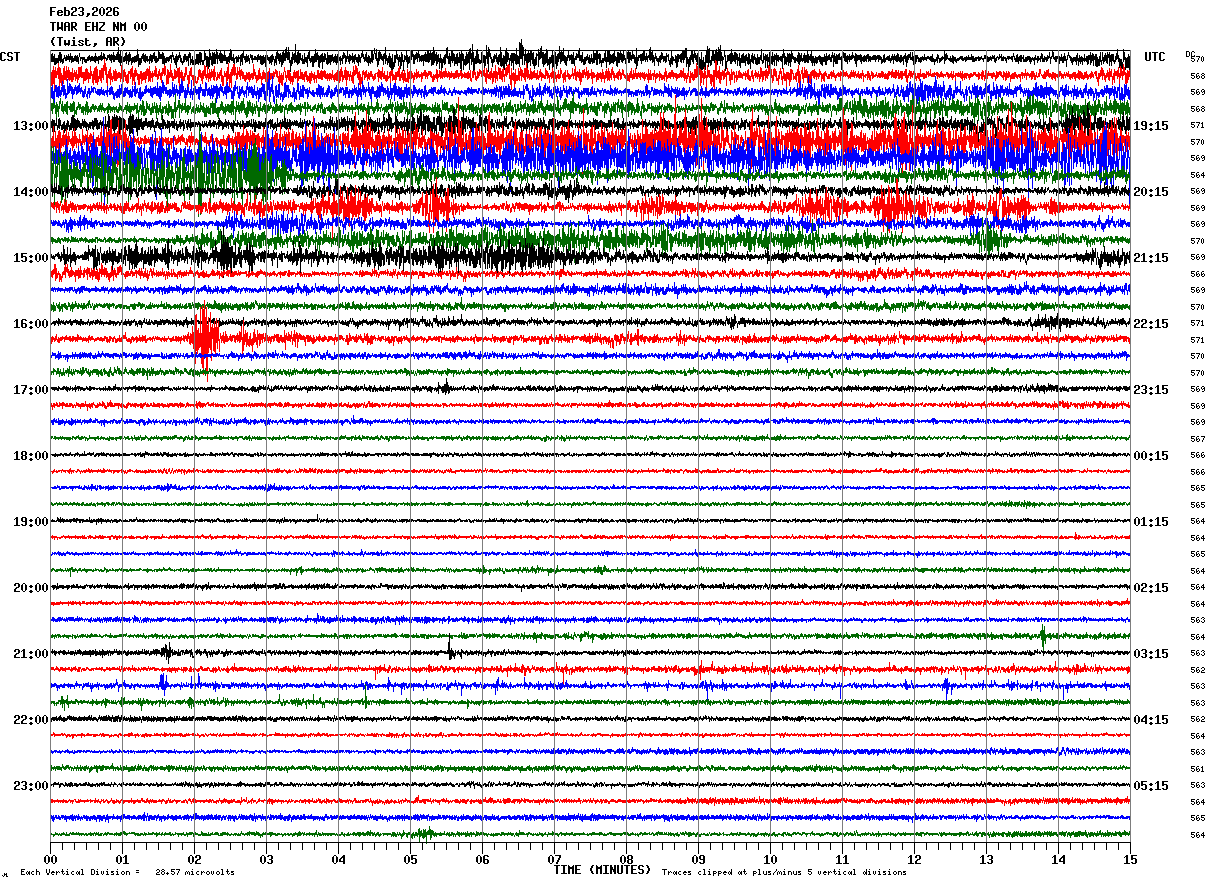Click the DC value 561
Screen dimensions: 1210x886
[x=1197, y=769]
